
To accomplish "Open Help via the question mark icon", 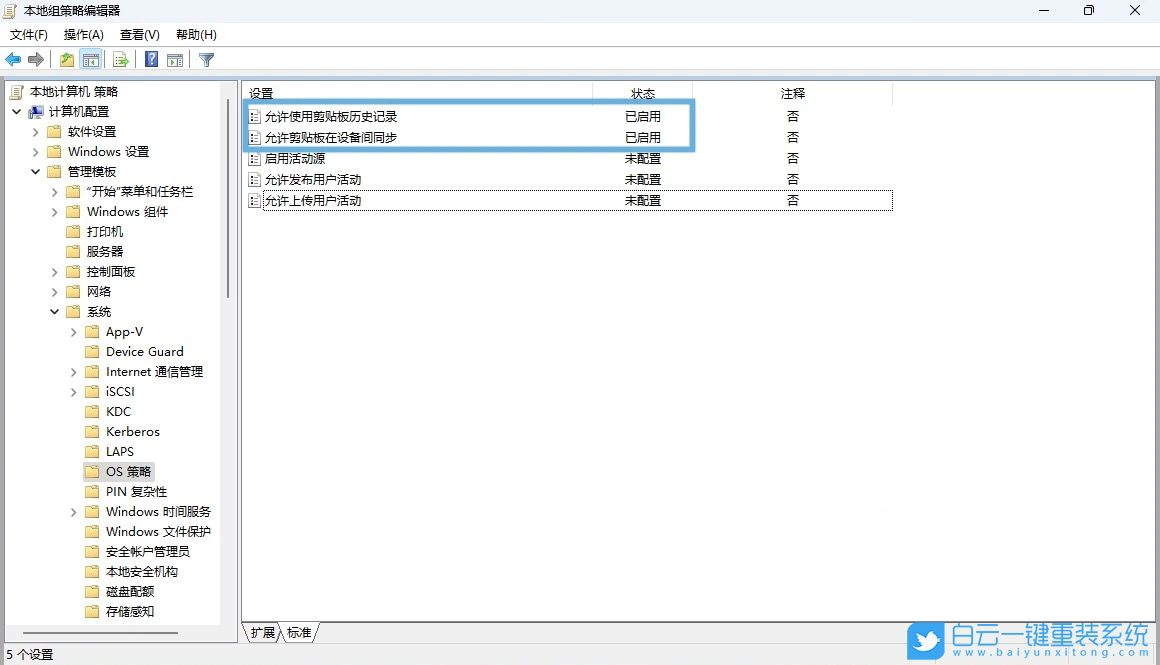I will pyautogui.click(x=150, y=59).
